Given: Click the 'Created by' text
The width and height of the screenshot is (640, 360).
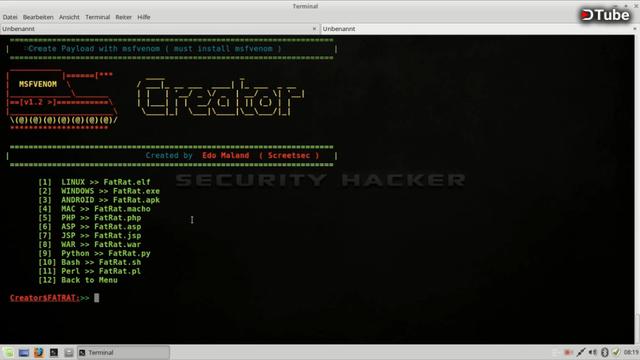Looking at the screenshot, I should coord(169,156).
